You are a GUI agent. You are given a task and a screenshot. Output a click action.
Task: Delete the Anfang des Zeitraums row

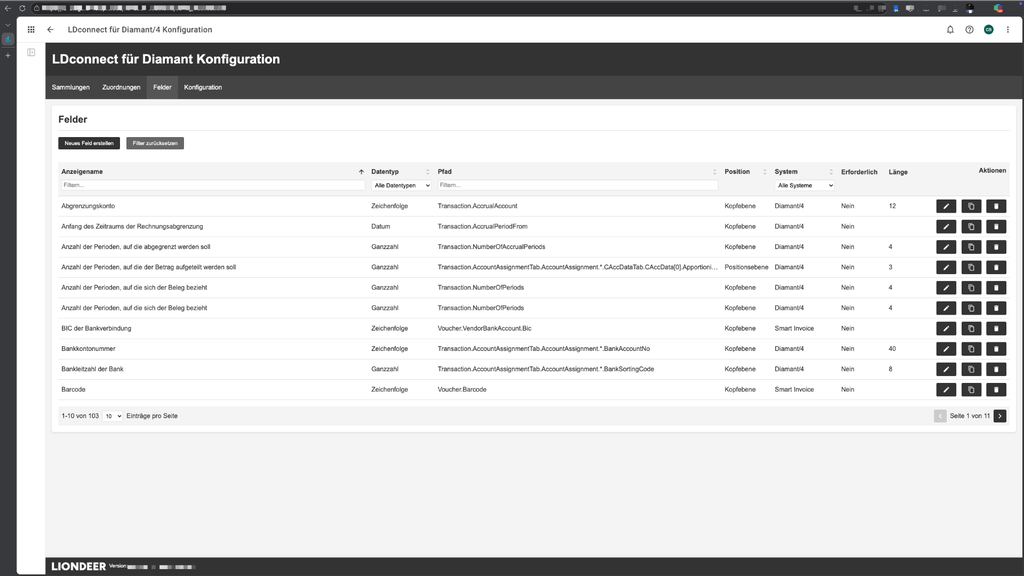click(x=996, y=227)
